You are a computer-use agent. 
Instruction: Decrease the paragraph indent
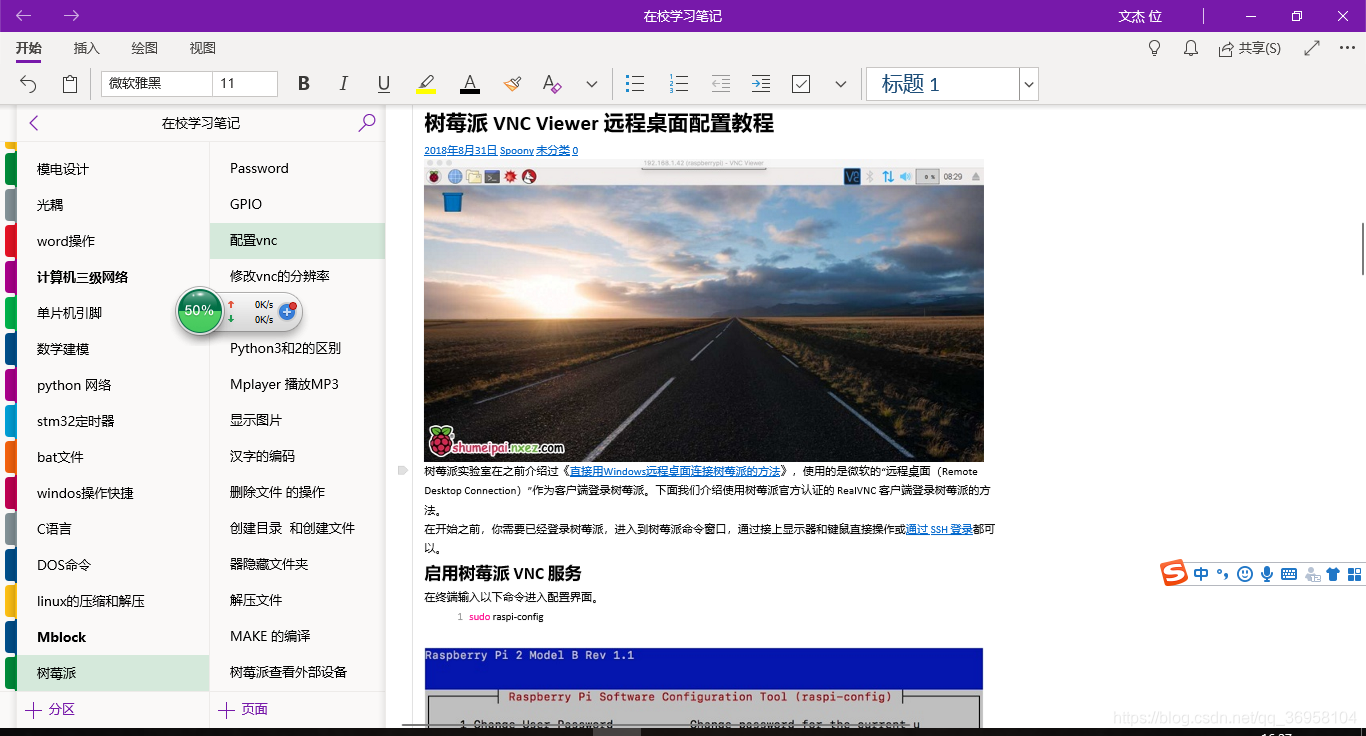click(x=720, y=84)
